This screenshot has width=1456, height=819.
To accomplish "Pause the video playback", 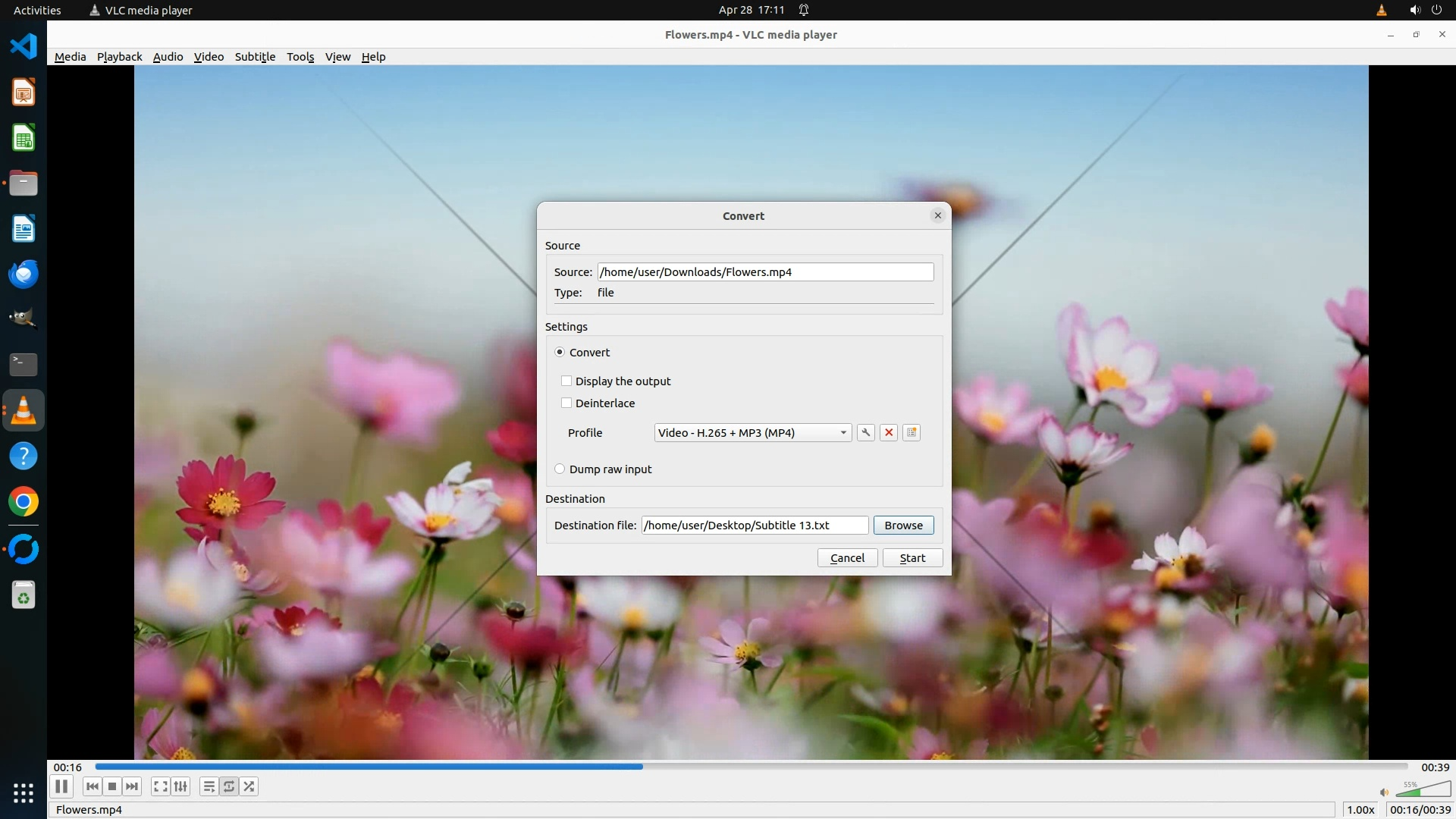I will (61, 786).
